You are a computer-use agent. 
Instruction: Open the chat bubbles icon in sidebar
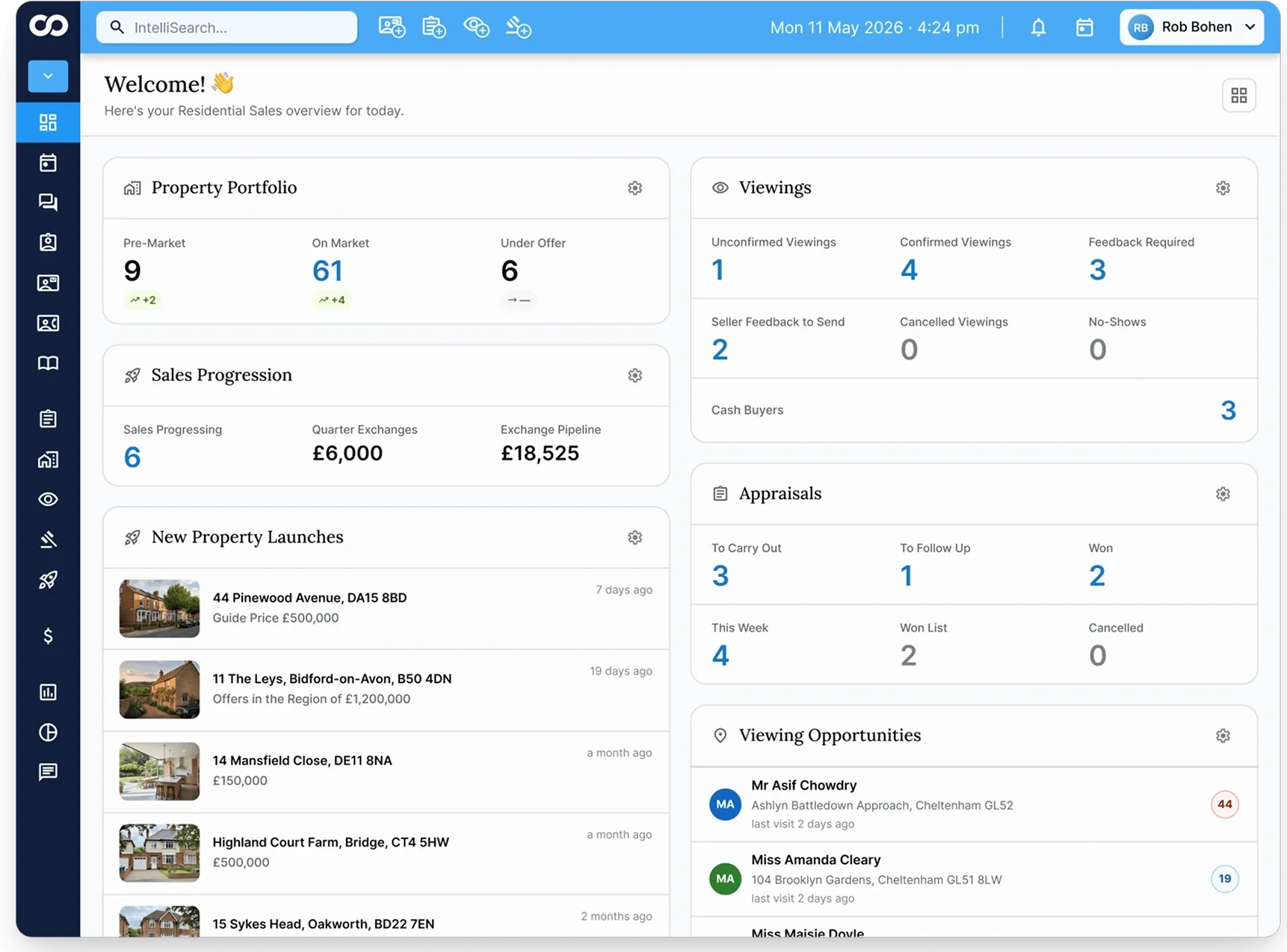coord(48,203)
